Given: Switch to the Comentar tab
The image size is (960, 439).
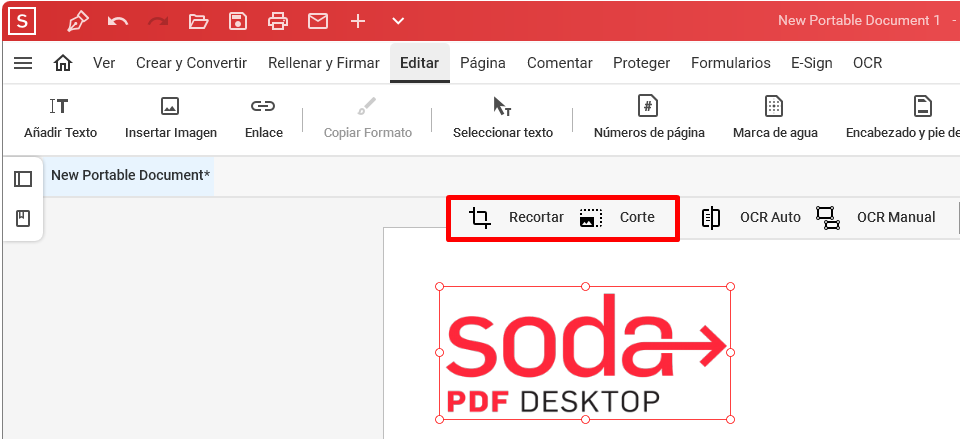Looking at the screenshot, I should tap(560, 63).
